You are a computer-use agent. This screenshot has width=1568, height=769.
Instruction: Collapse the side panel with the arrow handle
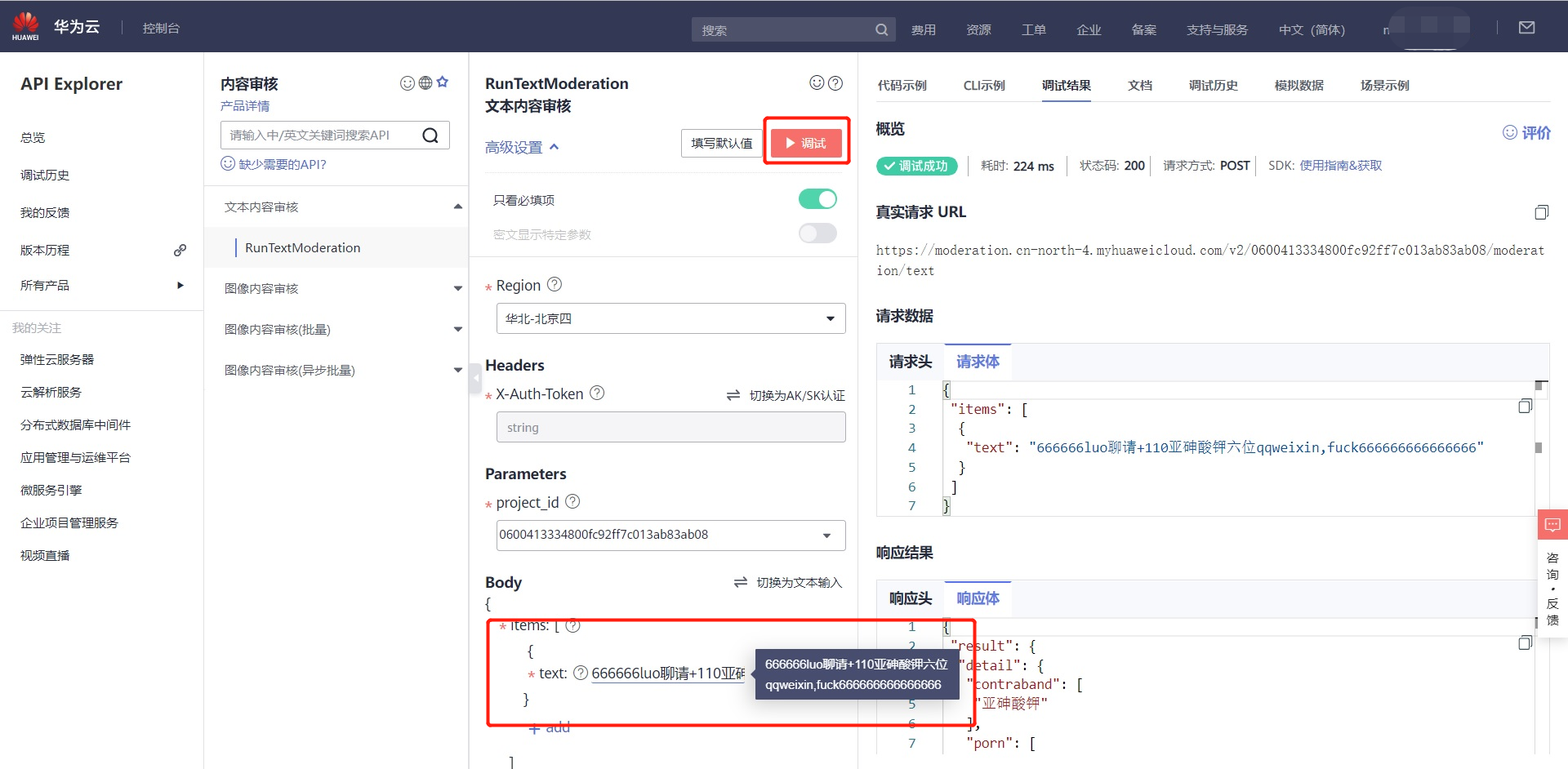(475, 378)
